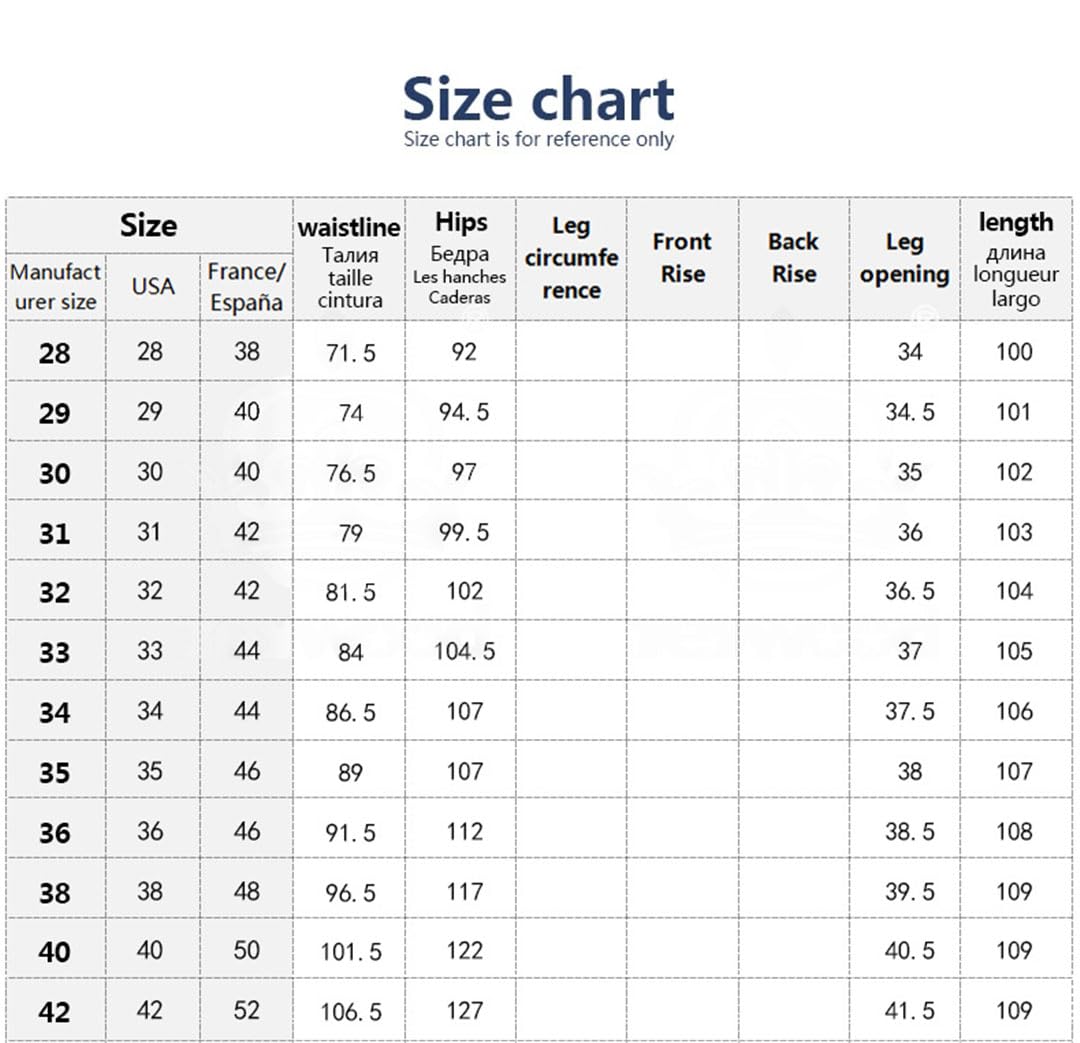Select the 'waistline' column header

tap(349, 260)
